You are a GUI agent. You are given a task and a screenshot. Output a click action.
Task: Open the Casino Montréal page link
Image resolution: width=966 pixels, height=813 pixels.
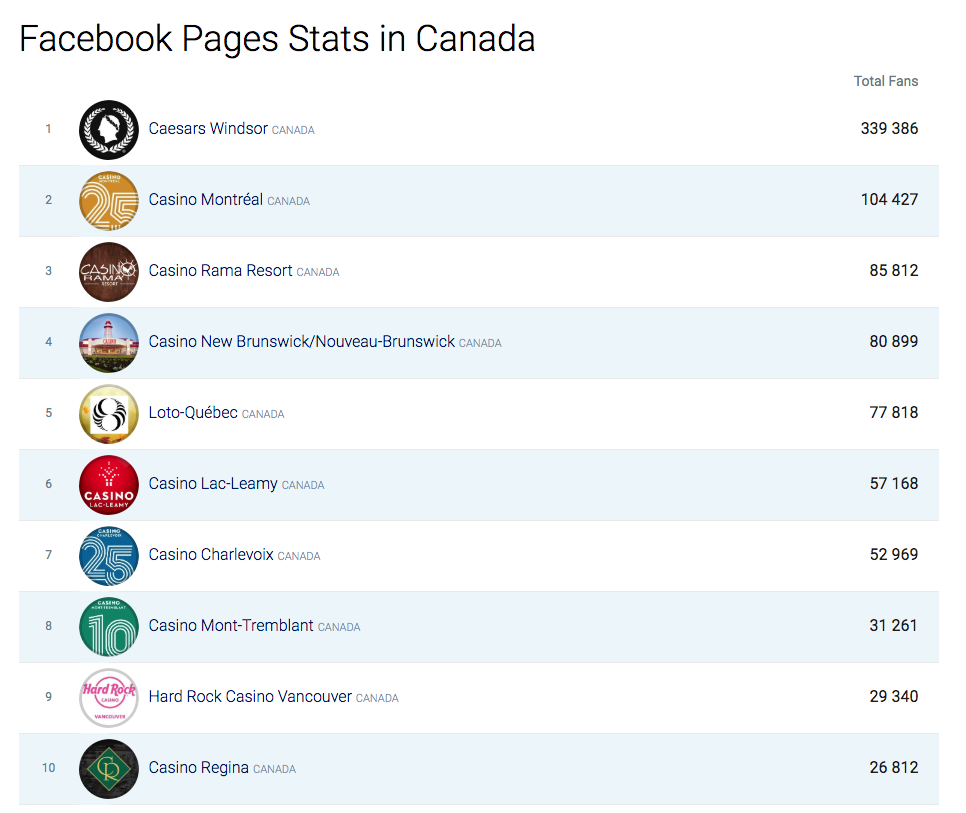[x=206, y=200]
